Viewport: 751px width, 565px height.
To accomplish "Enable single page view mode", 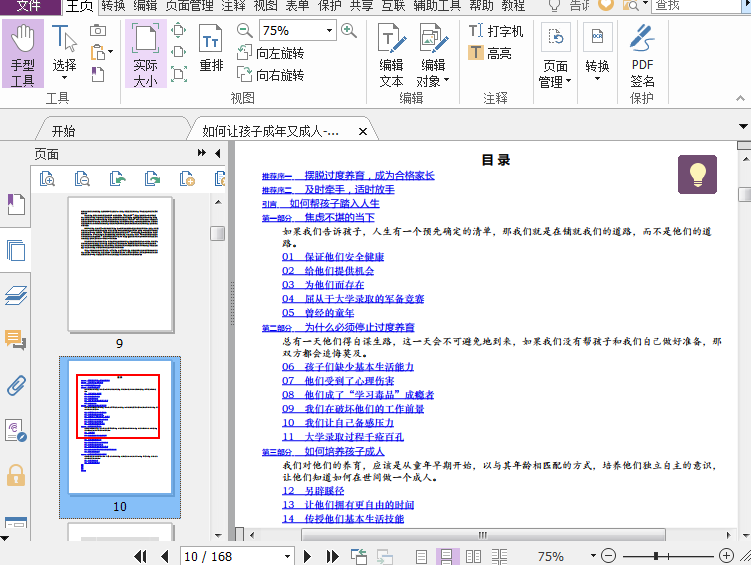I will click(421, 556).
